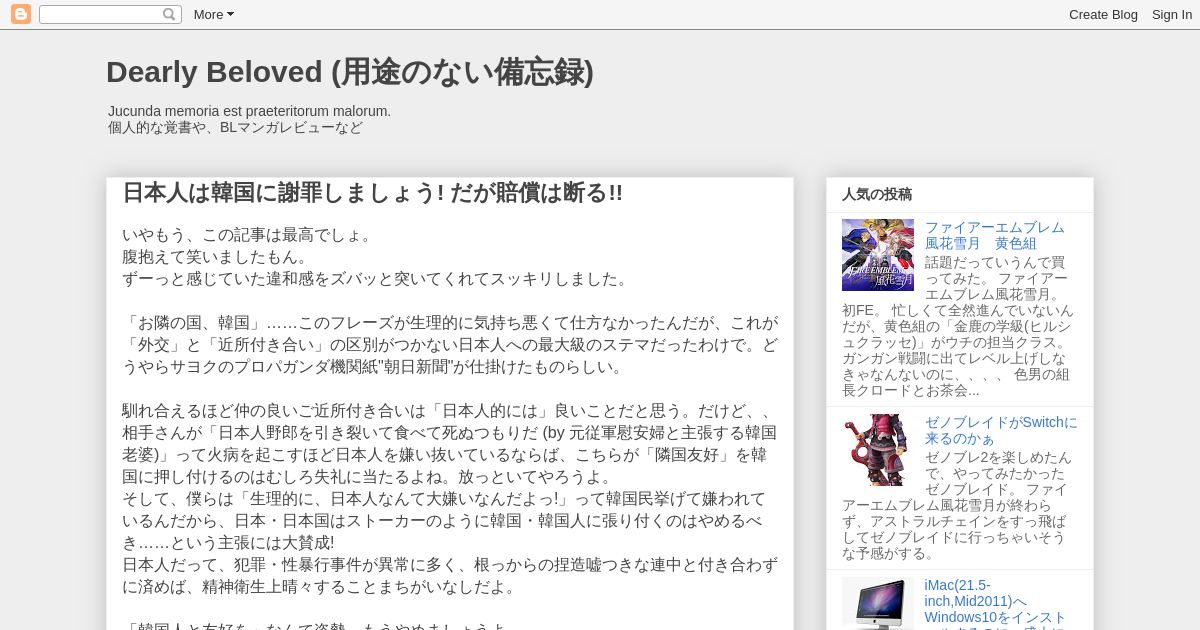
Task: Click the search magnifier icon in navbar
Action: 170,14
